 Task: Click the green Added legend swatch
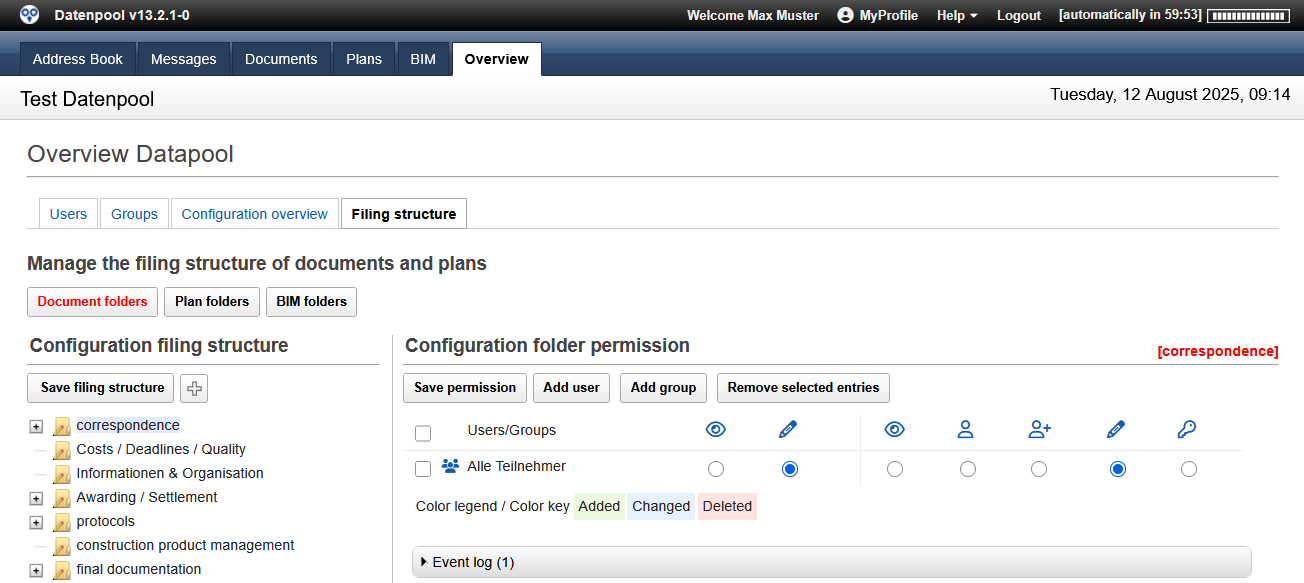coord(599,506)
